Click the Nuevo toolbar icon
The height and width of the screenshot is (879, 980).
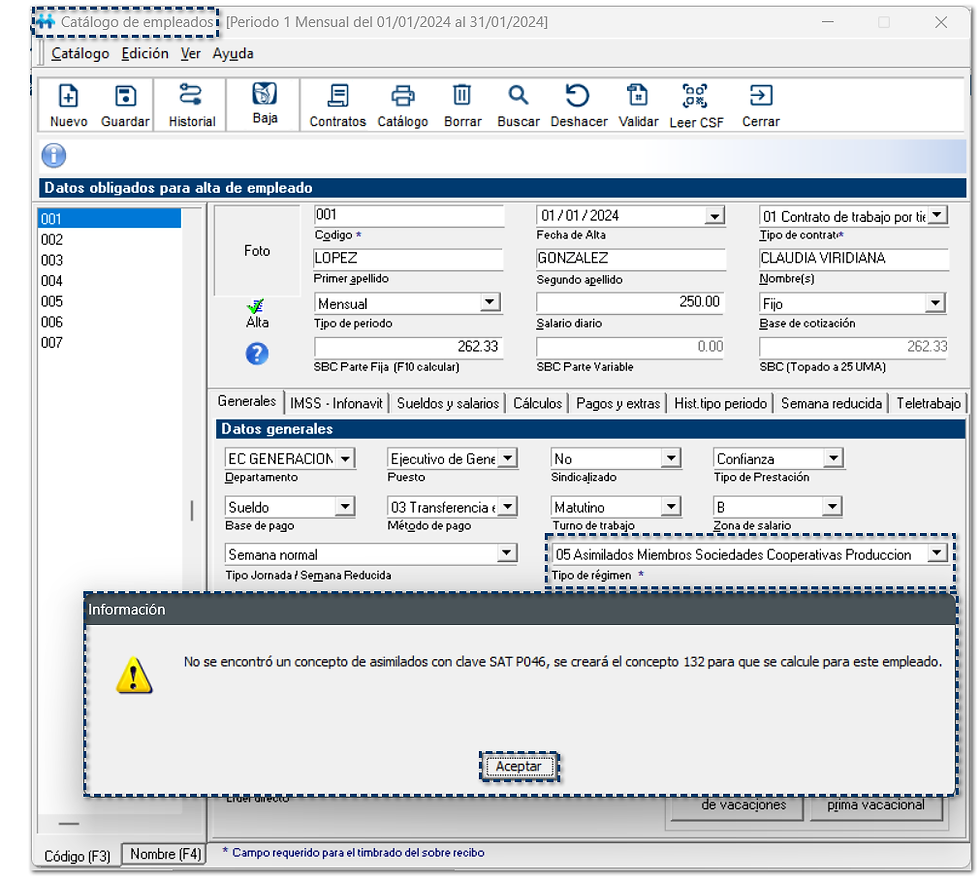pyautogui.click(x=68, y=97)
